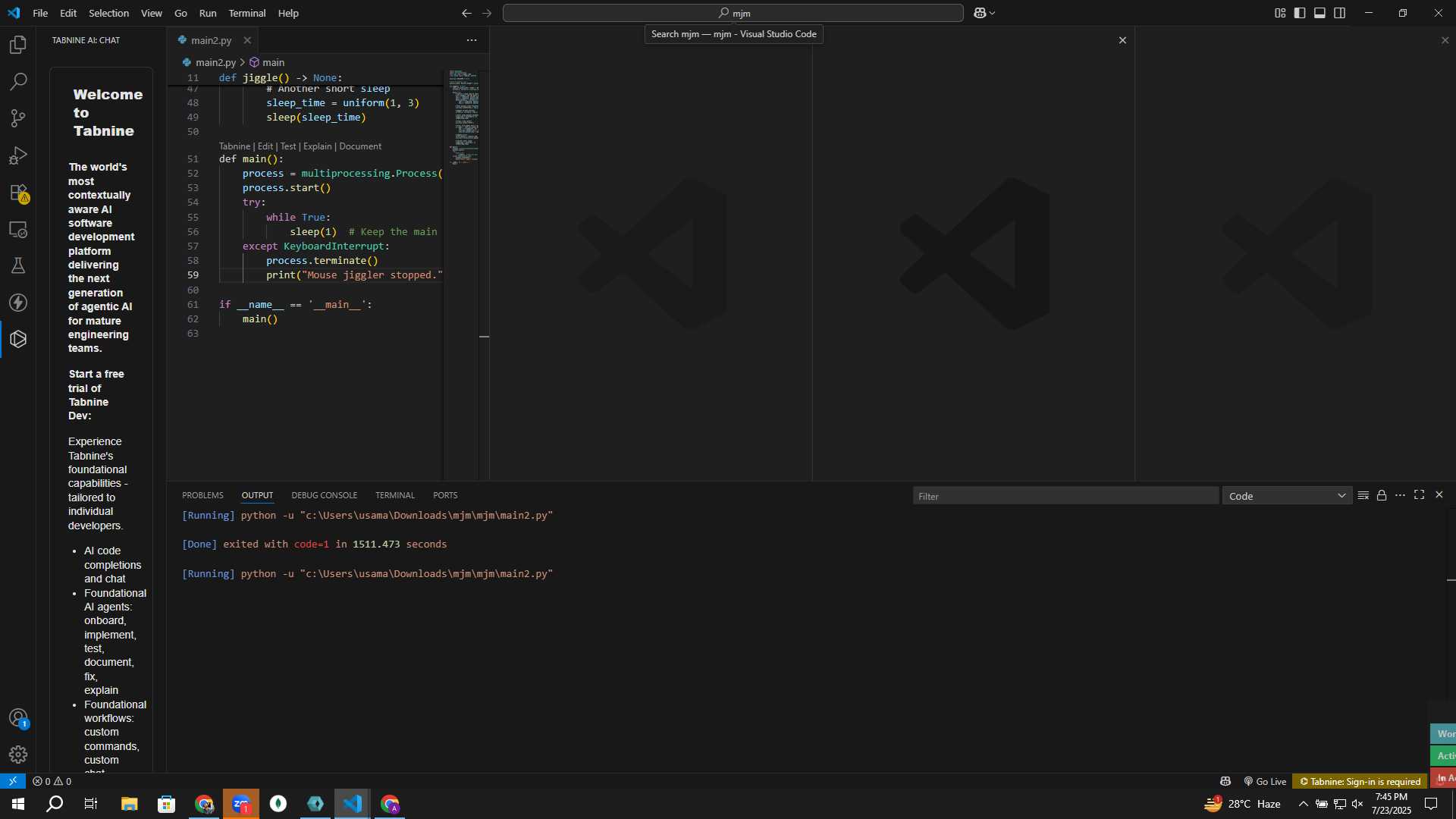The height and width of the screenshot is (819, 1456).
Task: Open Windows taskbar search
Action: pos(55,804)
